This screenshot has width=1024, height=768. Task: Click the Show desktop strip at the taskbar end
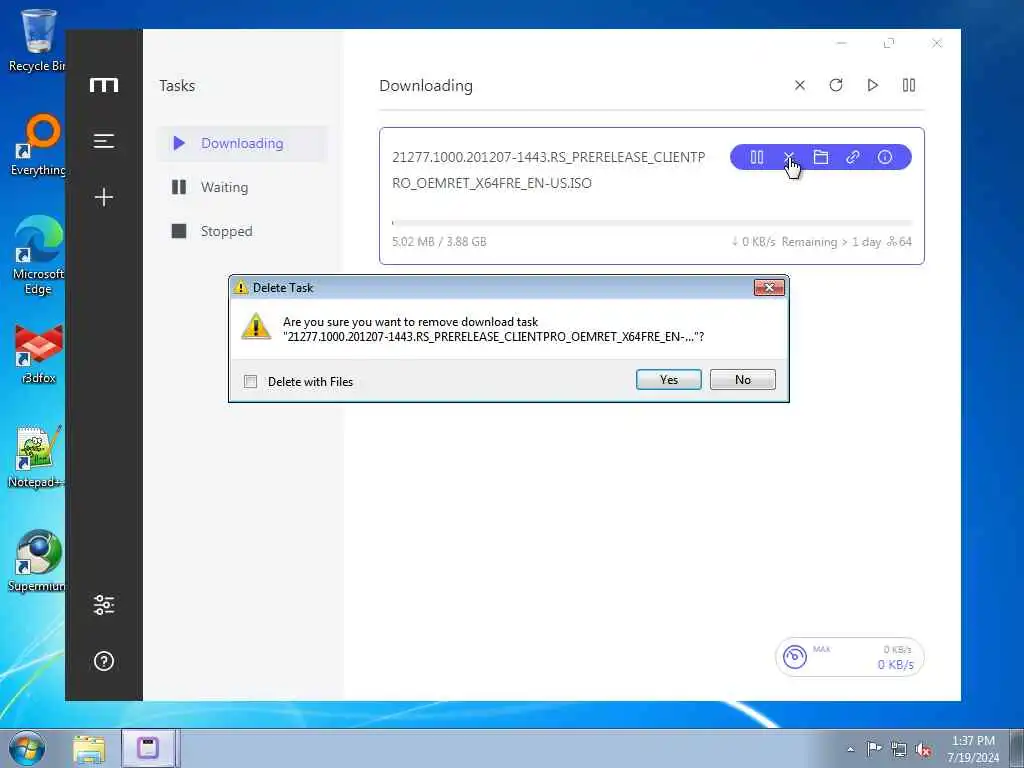coord(1017,748)
